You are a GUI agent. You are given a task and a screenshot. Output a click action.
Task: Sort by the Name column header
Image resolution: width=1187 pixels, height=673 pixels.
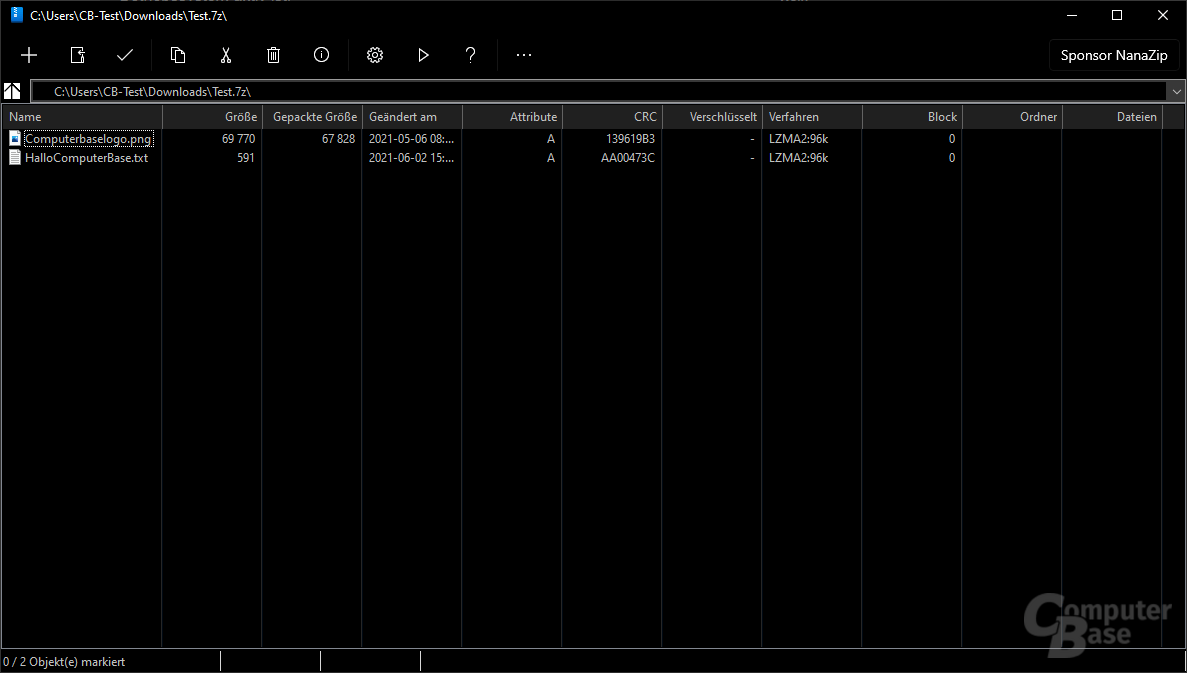80,117
